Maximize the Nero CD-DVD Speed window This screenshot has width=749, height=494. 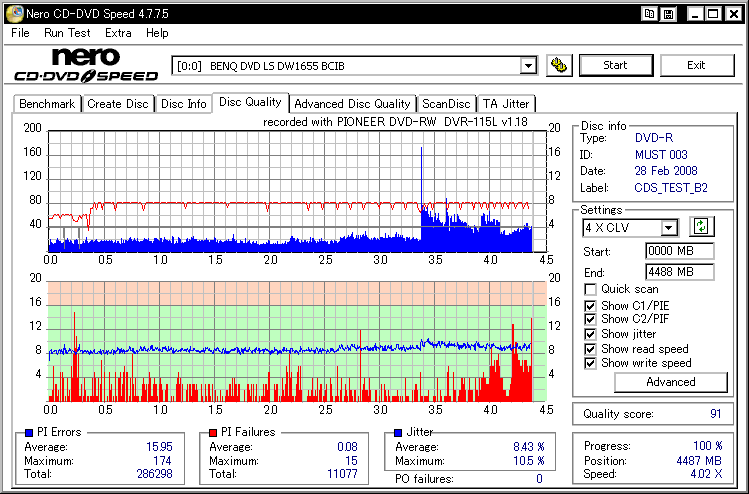point(713,14)
